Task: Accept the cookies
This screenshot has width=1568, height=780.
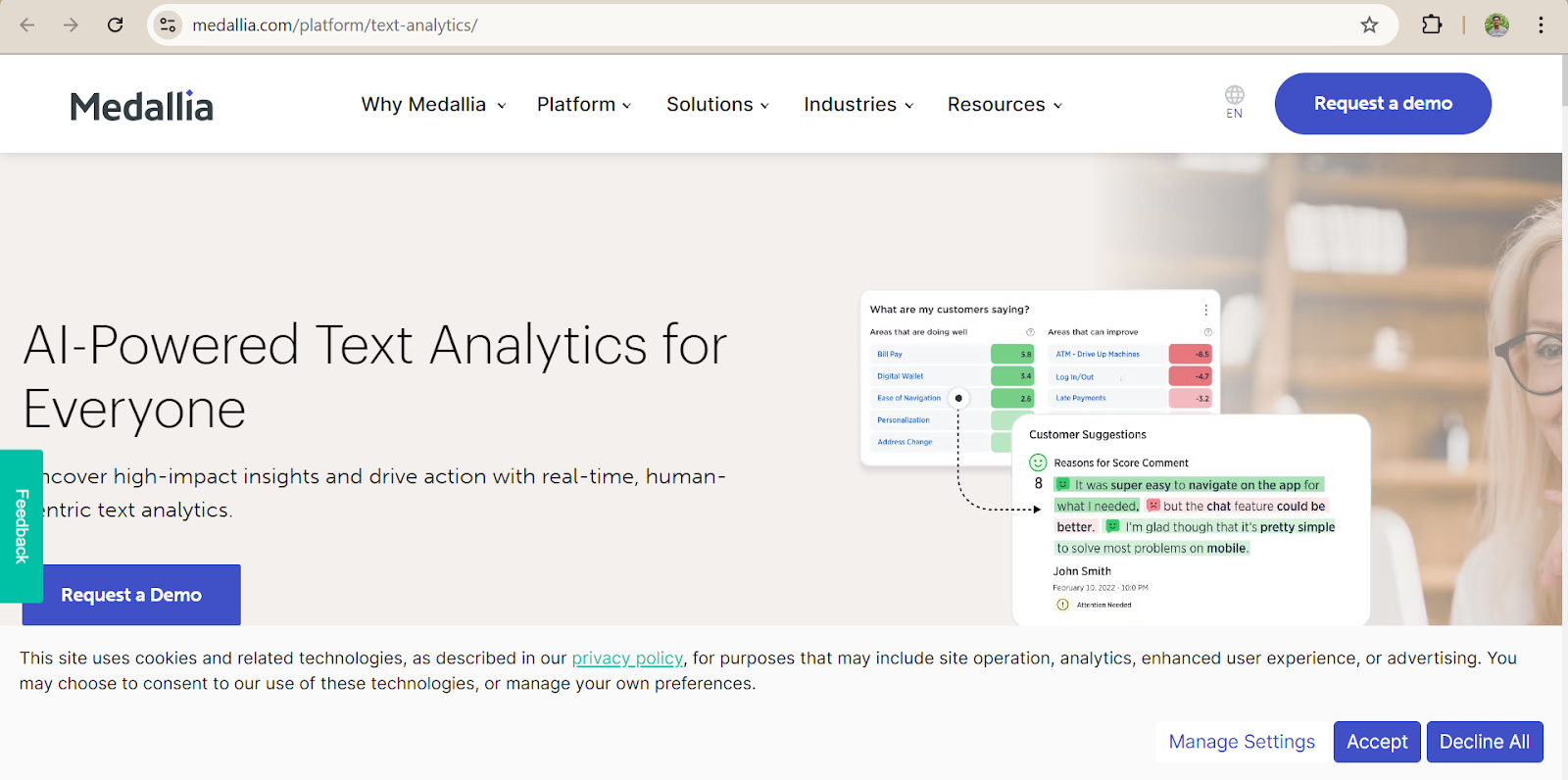Action: tap(1377, 742)
